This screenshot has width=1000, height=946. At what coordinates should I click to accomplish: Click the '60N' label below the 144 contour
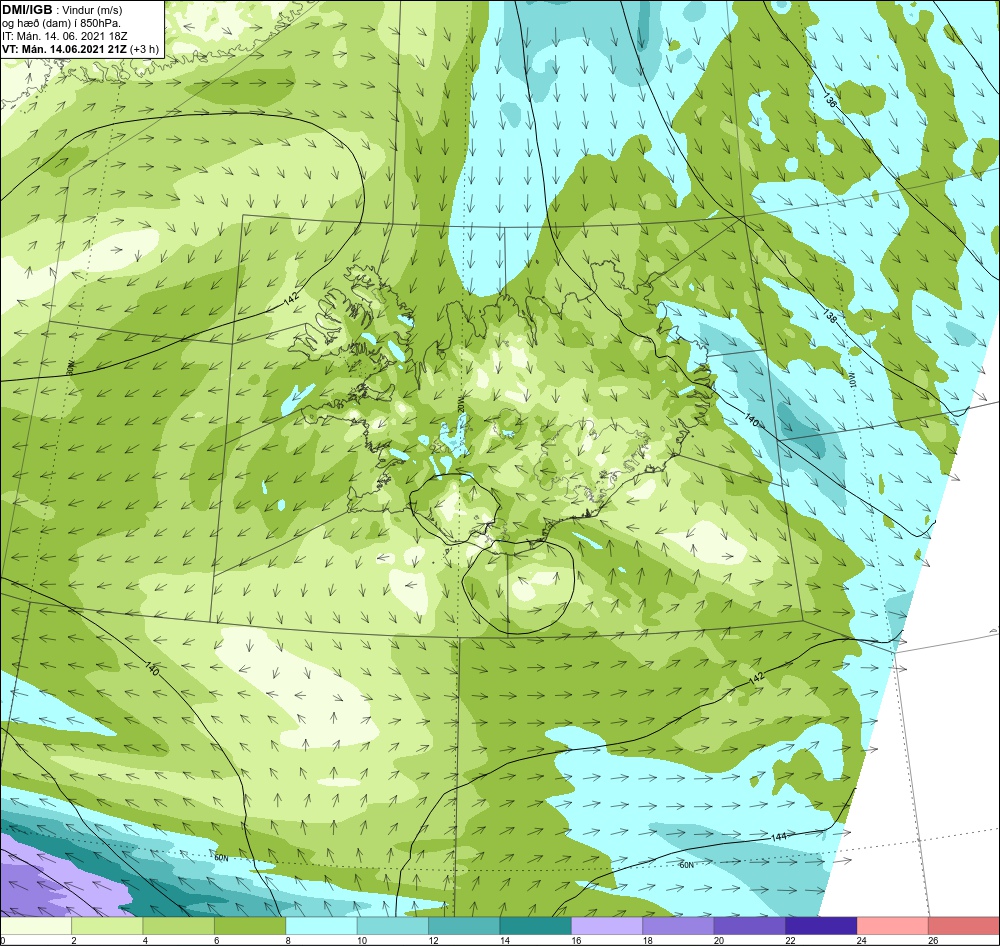click(x=686, y=865)
